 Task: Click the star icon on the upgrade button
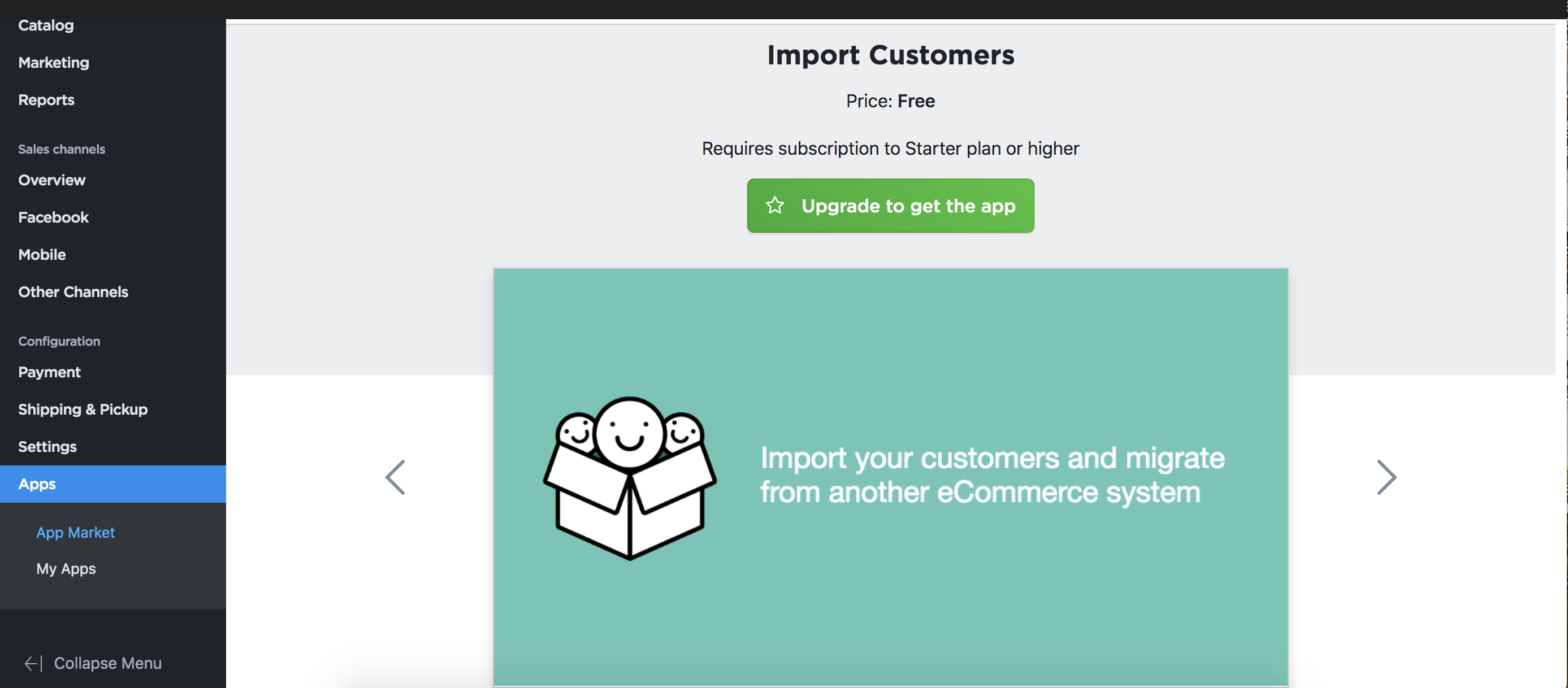pyautogui.click(x=774, y=206)
